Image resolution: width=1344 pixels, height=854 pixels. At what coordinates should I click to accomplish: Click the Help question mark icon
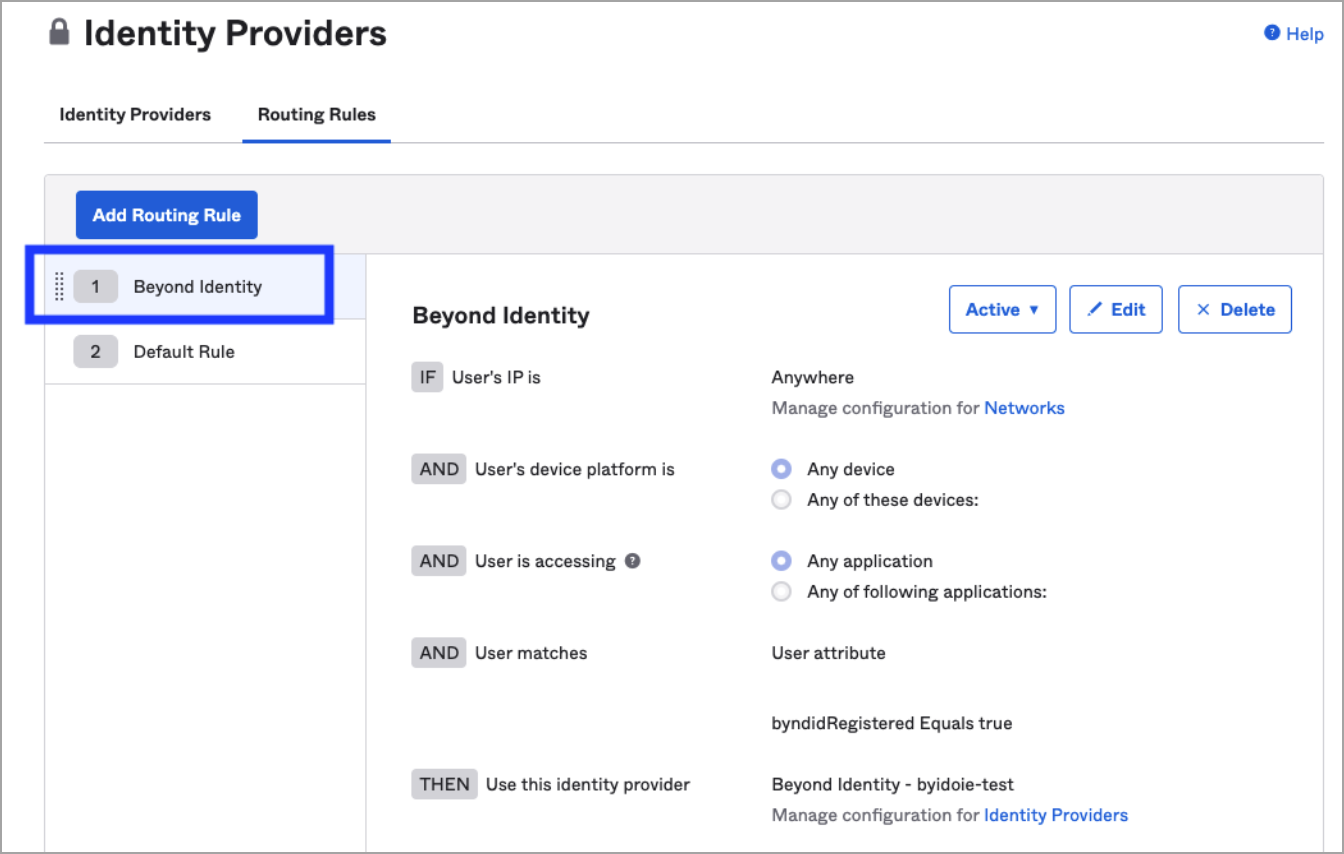pyautogui.click(x=1272, y=33)
